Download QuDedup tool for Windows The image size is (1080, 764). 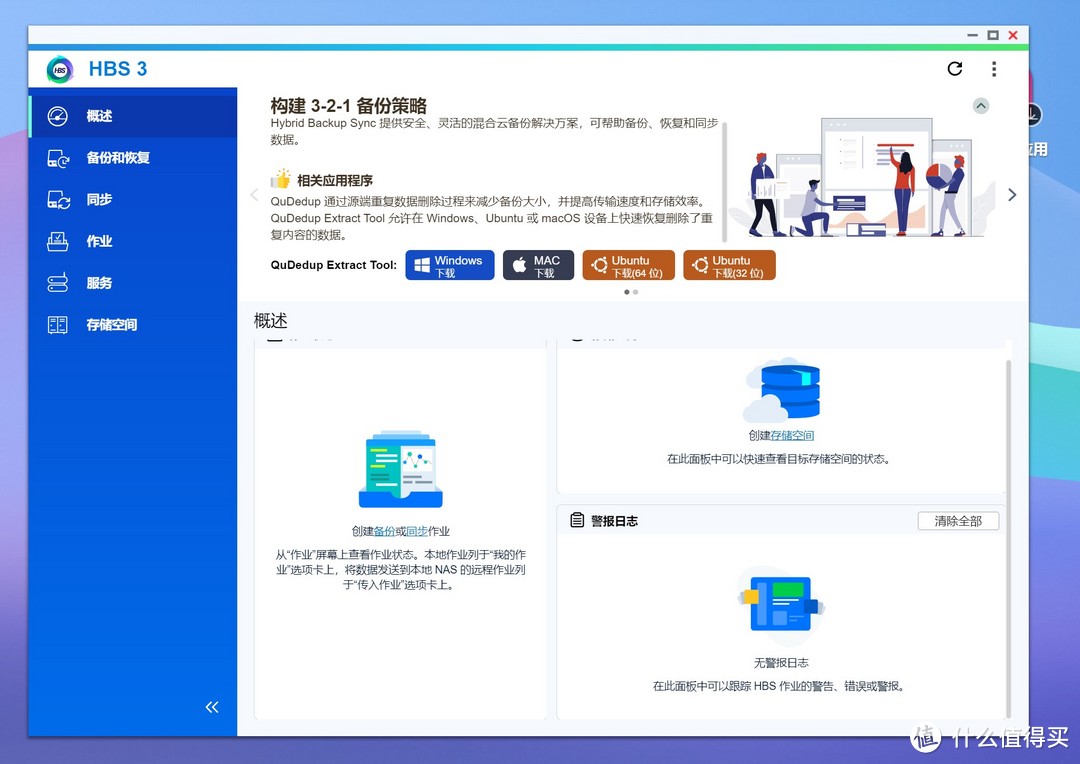point(450,265)
